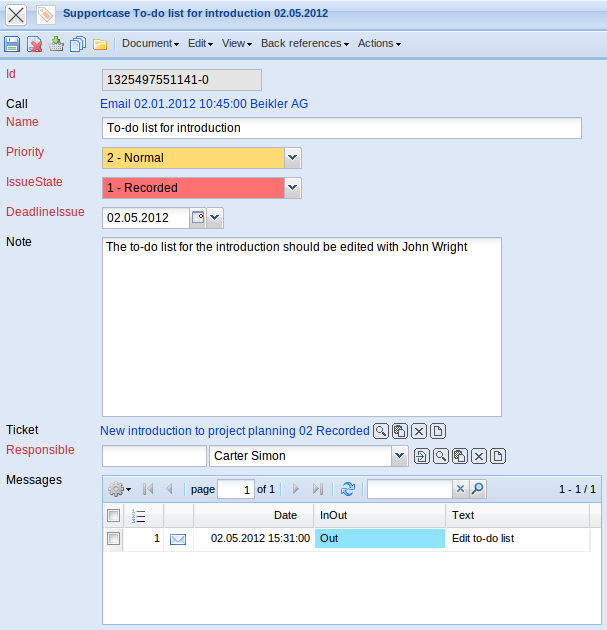Screen dimensions: 607x630
Task: Open the Back references menu
Action: point(304,44)
